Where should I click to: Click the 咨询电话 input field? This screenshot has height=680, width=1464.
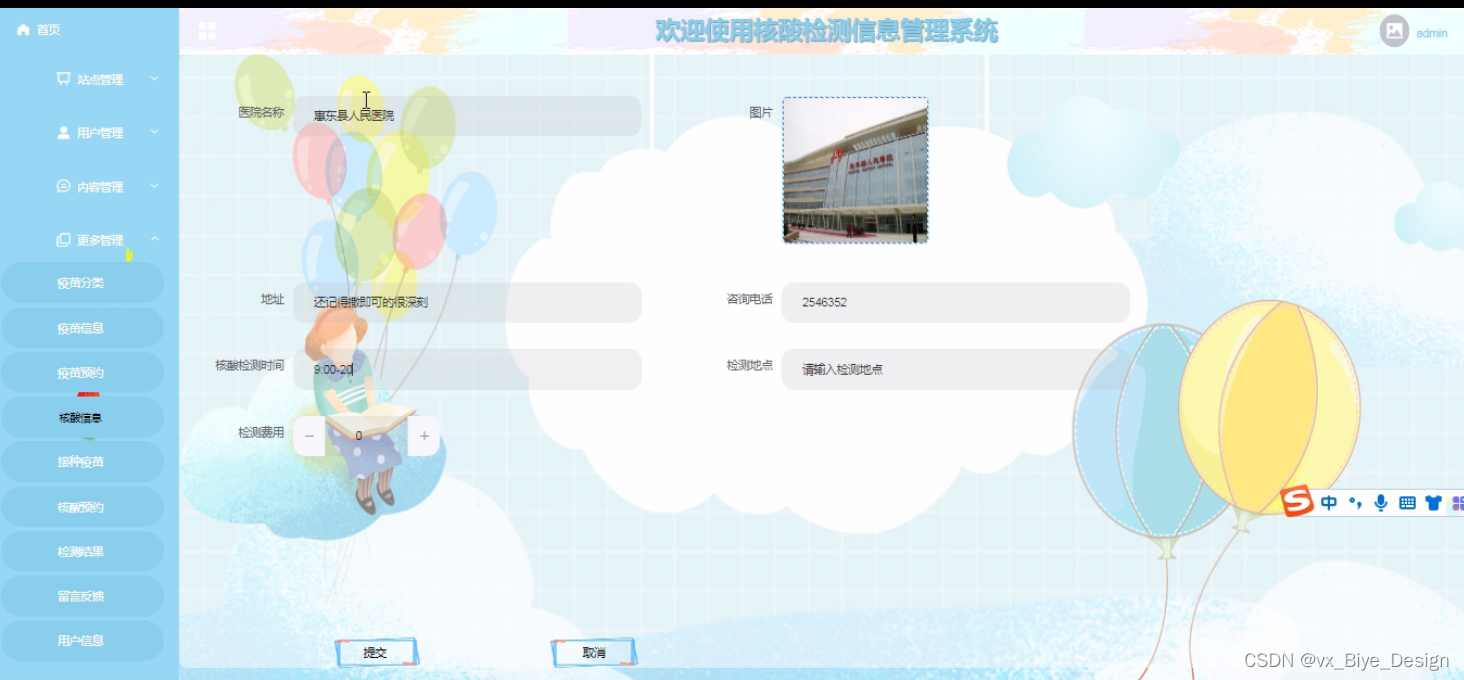[956, 302]
